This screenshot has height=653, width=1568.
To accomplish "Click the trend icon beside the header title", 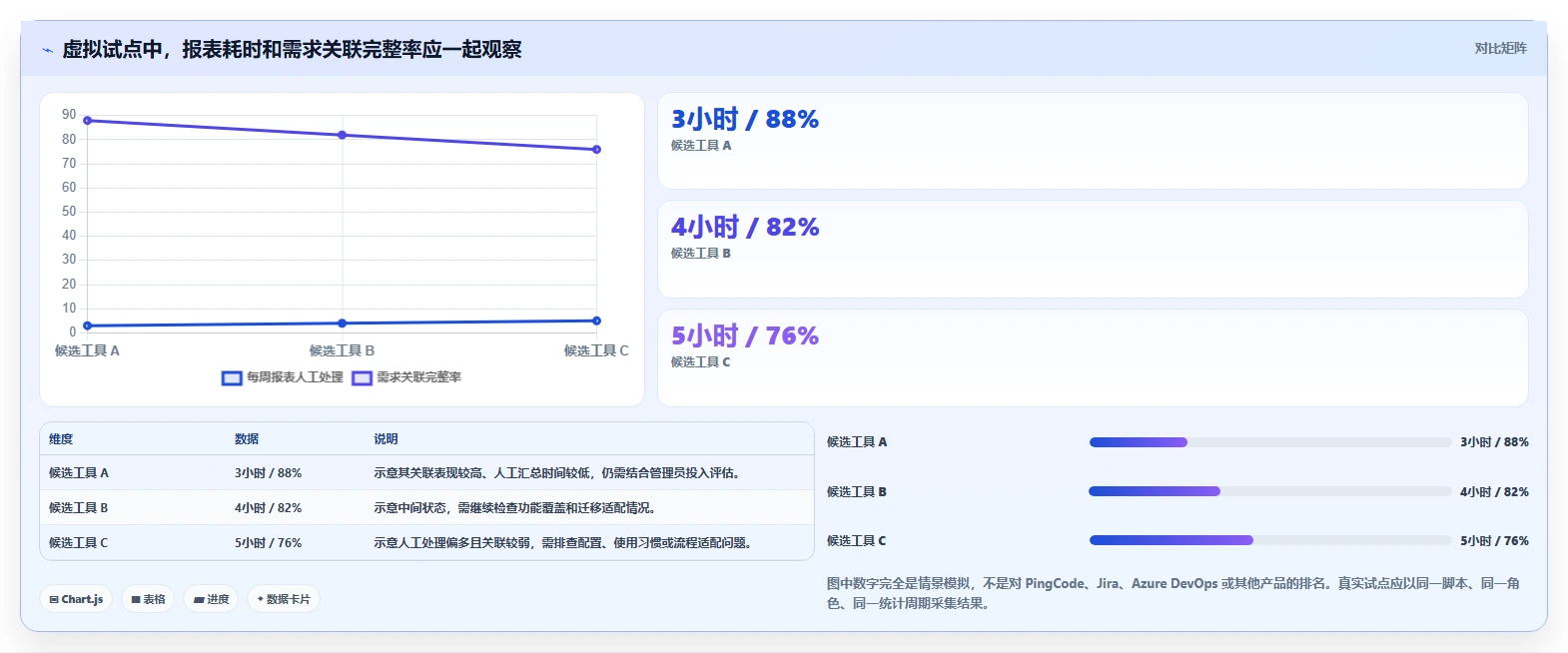I will pyautogui.click(x=47, y=50).
